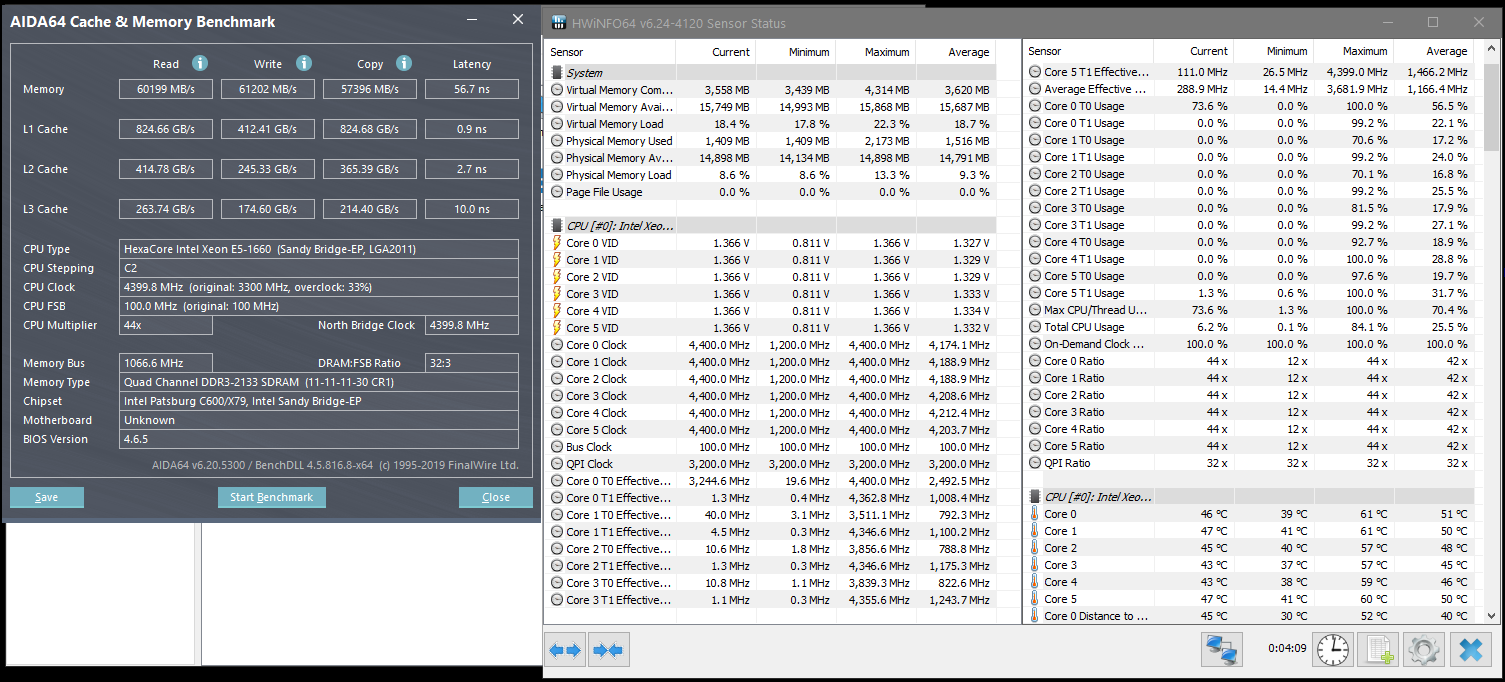Click the Close button in AIDA64
1505x682 pixels.
[496, 497]
